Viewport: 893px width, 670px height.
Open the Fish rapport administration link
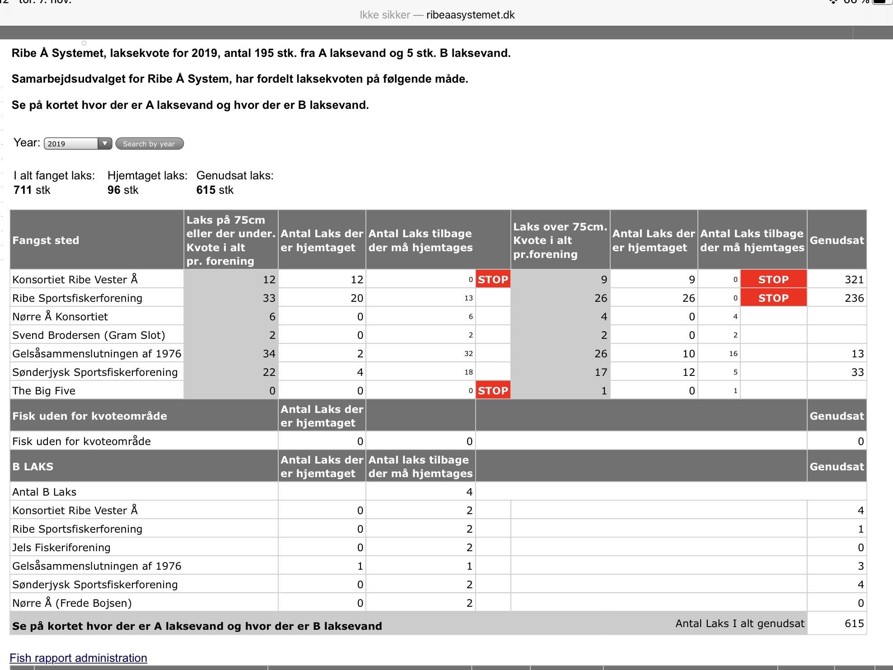78,658
